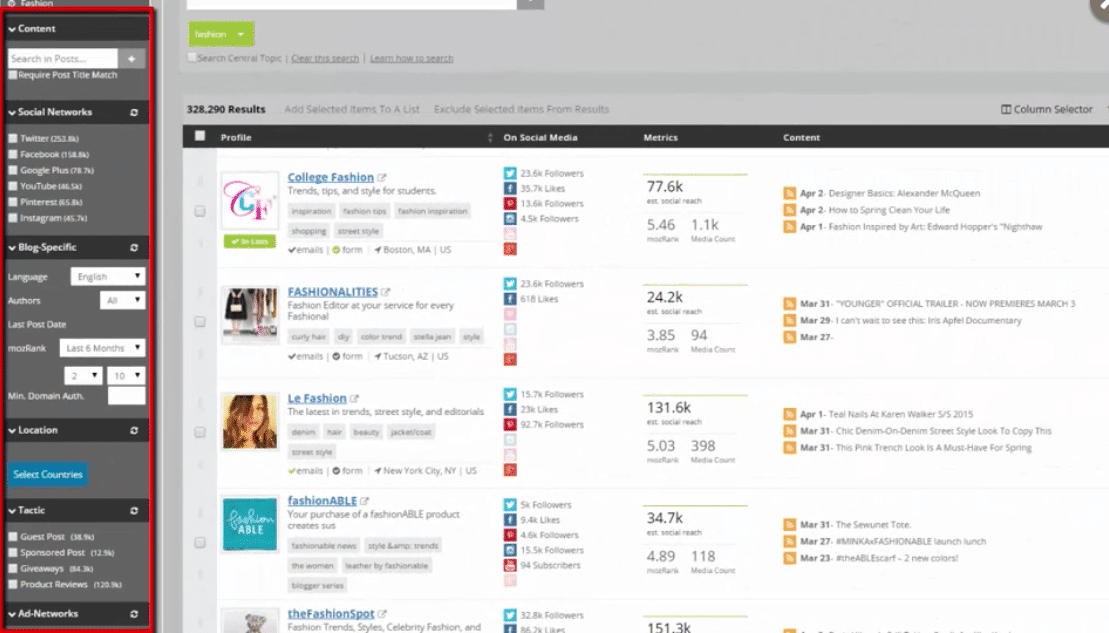Open mozRank minimum dropdown showing 2
Viewport: 1109px width, 633px height.
pyautogui.click(x=83, y=376)
